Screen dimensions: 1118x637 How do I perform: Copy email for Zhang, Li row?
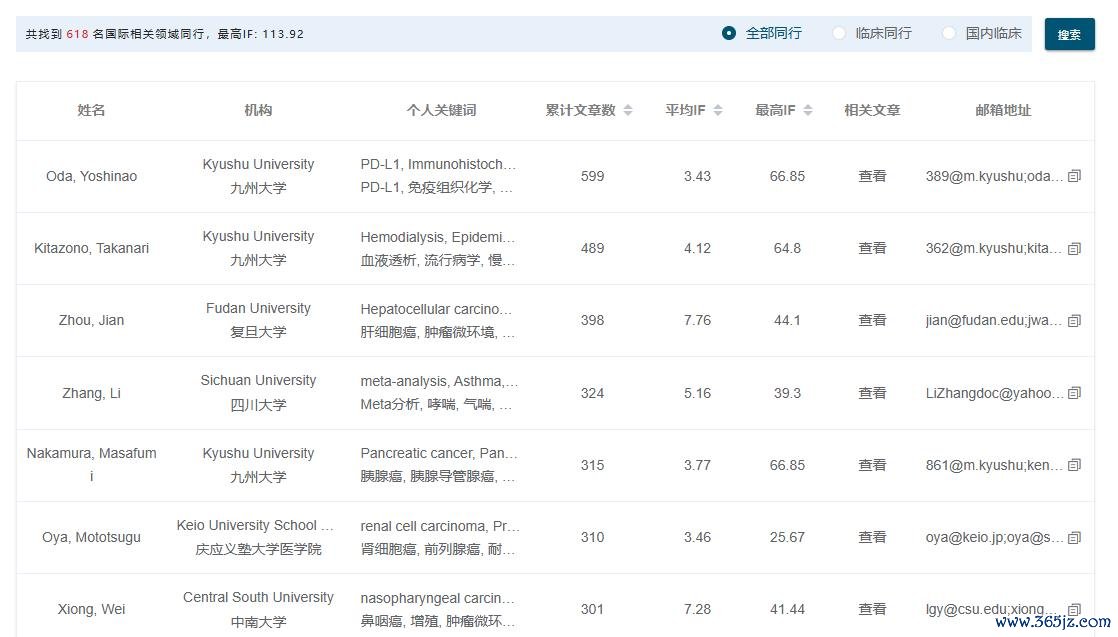pyautogui.click(x=1075, y=393)
